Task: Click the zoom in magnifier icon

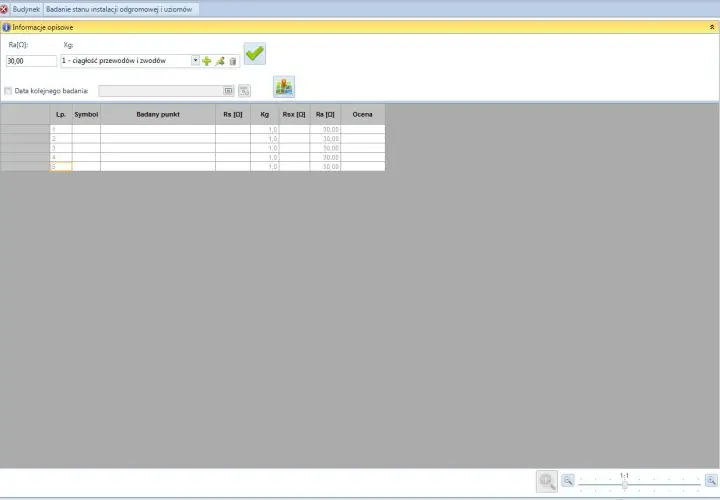Action: coord(711,480)
